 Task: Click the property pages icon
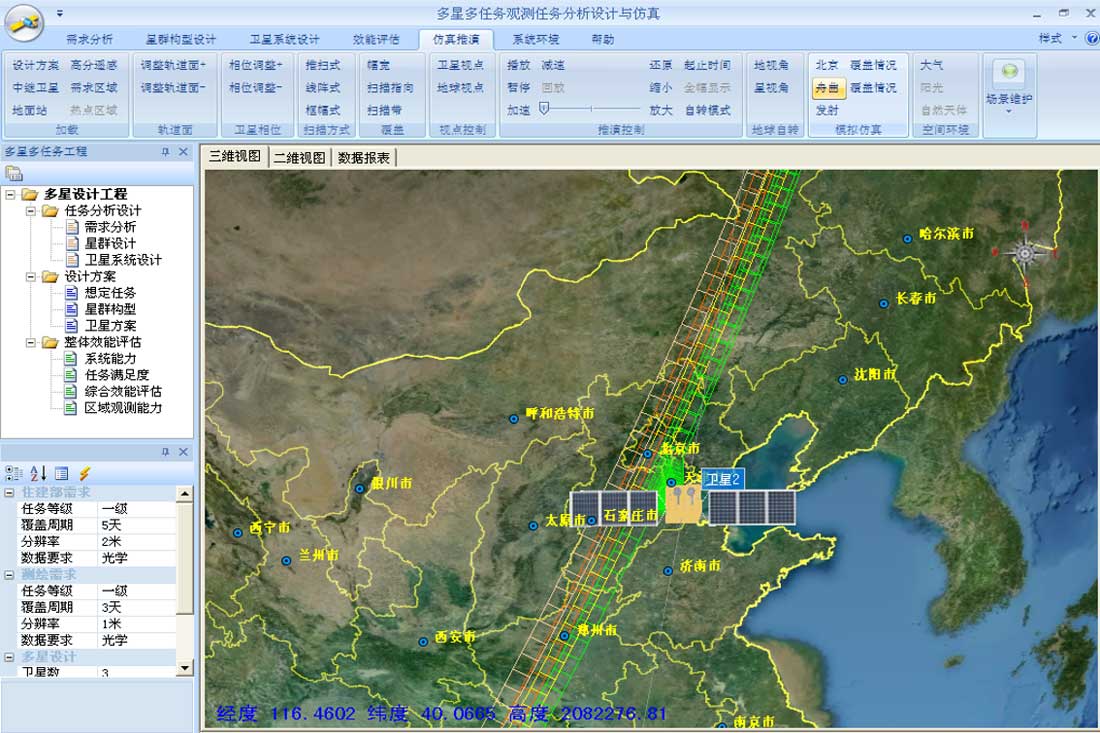point(62,473)
